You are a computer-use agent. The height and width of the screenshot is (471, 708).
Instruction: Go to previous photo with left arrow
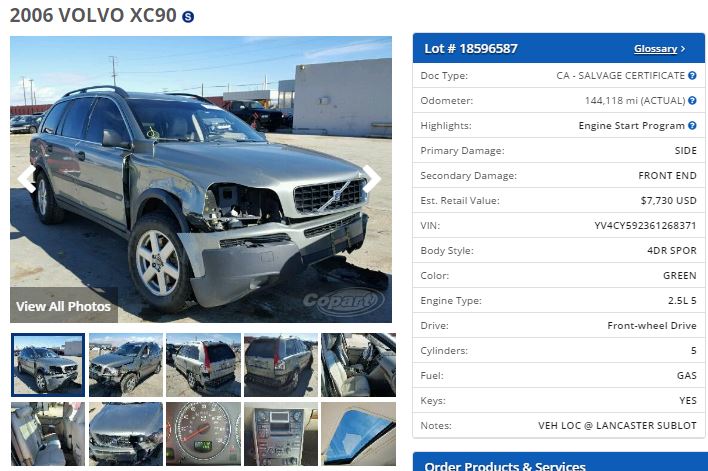coord(27,179)
